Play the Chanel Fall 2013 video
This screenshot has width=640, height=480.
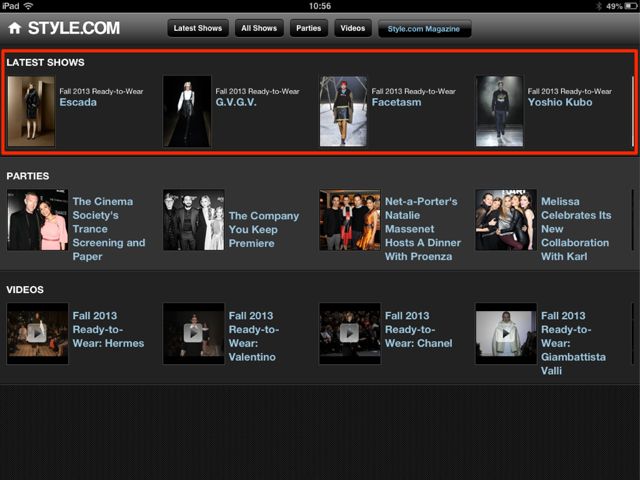tap(350, 333)
